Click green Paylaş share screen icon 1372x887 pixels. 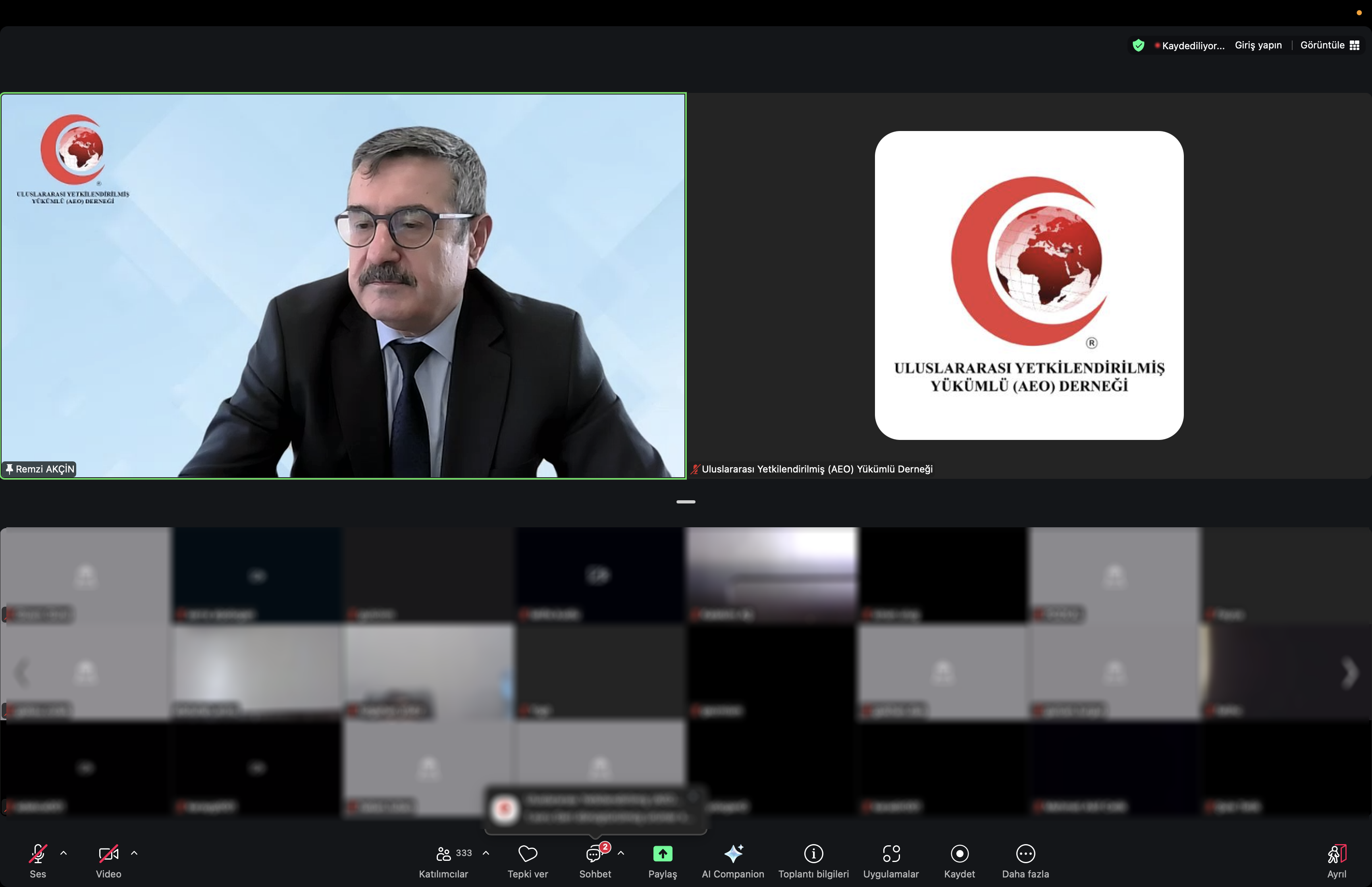pos(663,854)
